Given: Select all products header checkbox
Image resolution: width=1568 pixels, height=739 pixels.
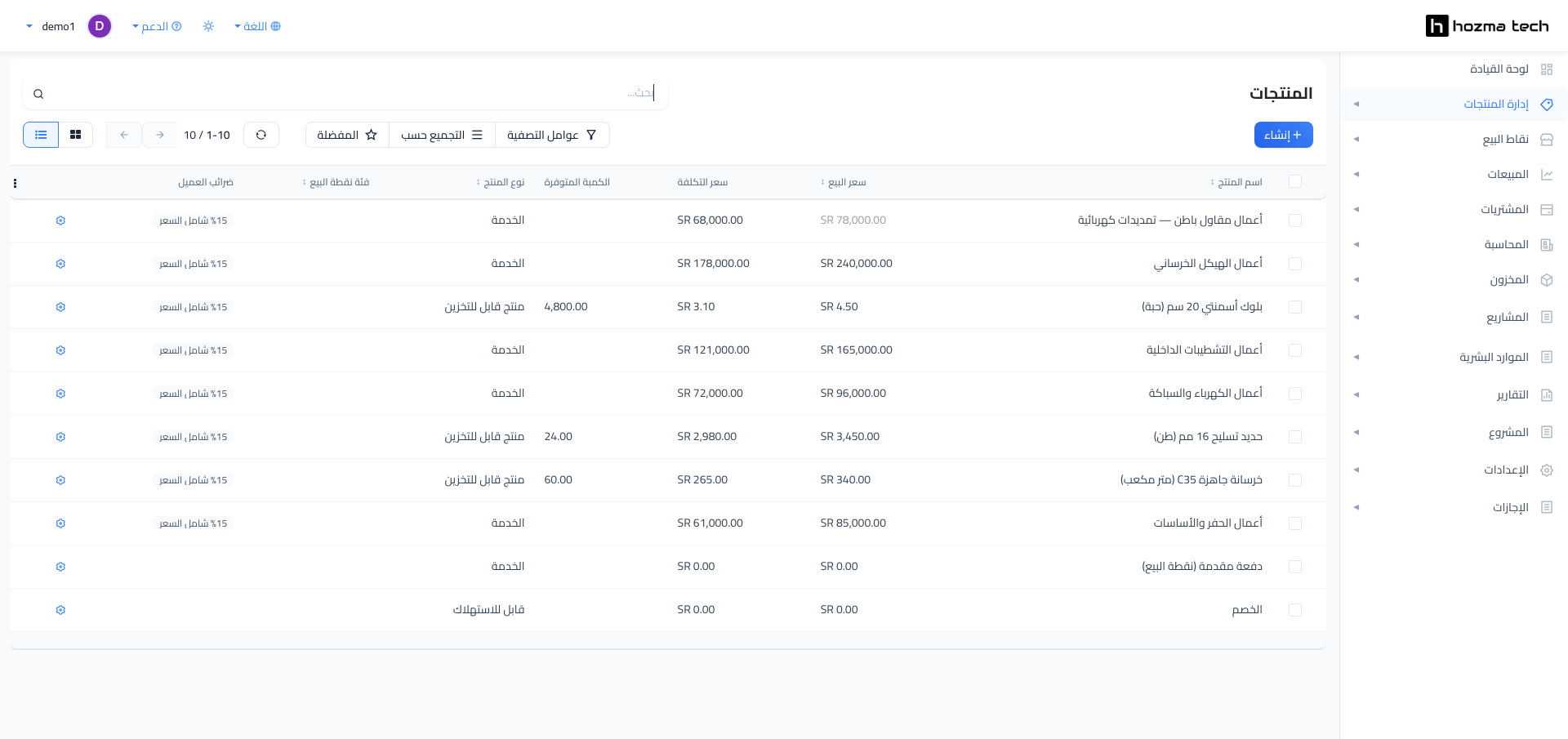Looking at the screenshot, I should pyautogui.click(x=1295, y=181).
